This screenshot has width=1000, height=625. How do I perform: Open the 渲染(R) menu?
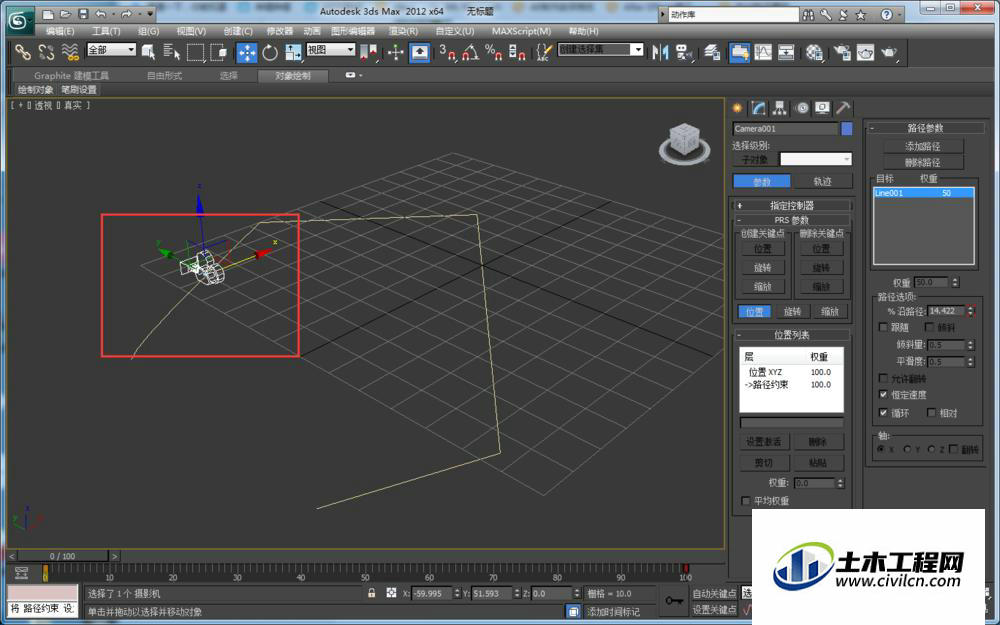coord(403,31)
